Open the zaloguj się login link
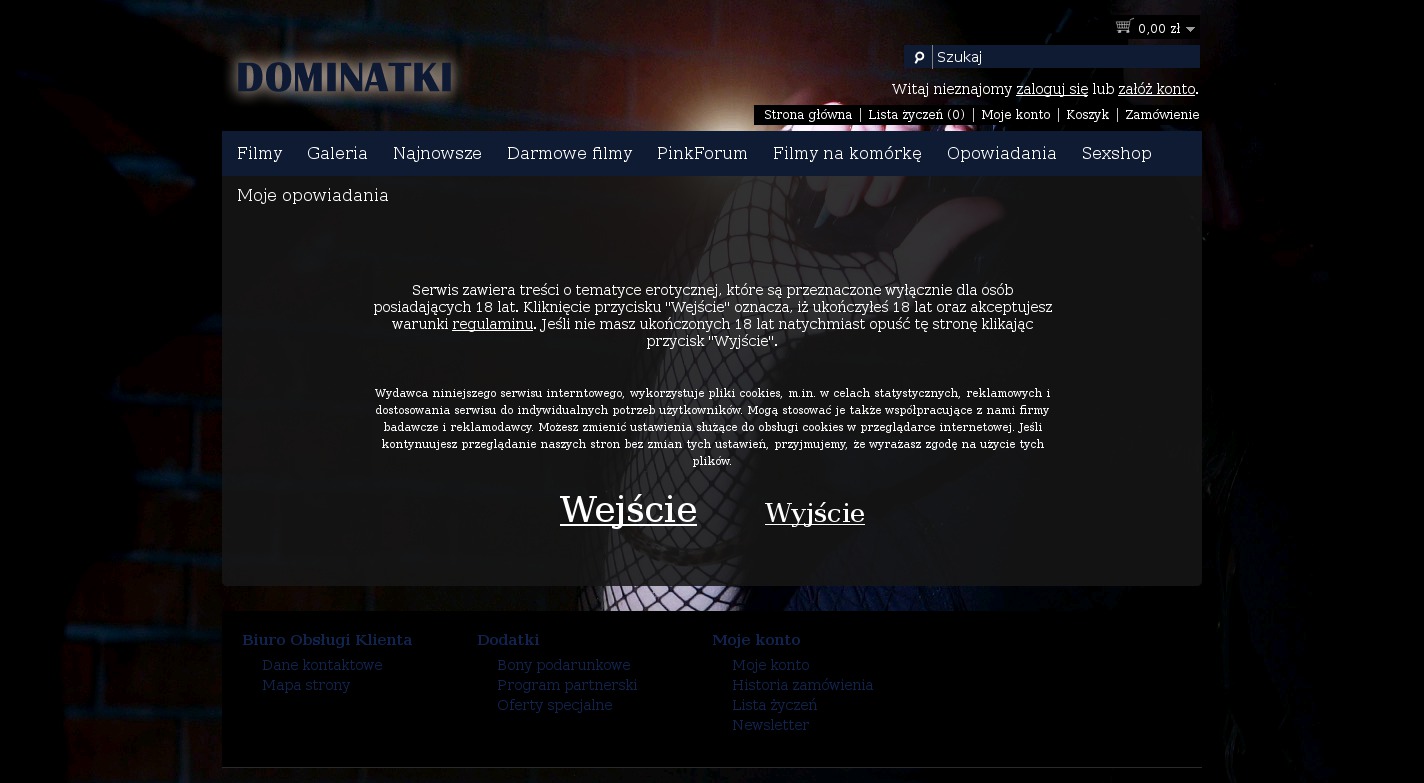This screenshot has width=1424, height=783. coord(1051,89)
